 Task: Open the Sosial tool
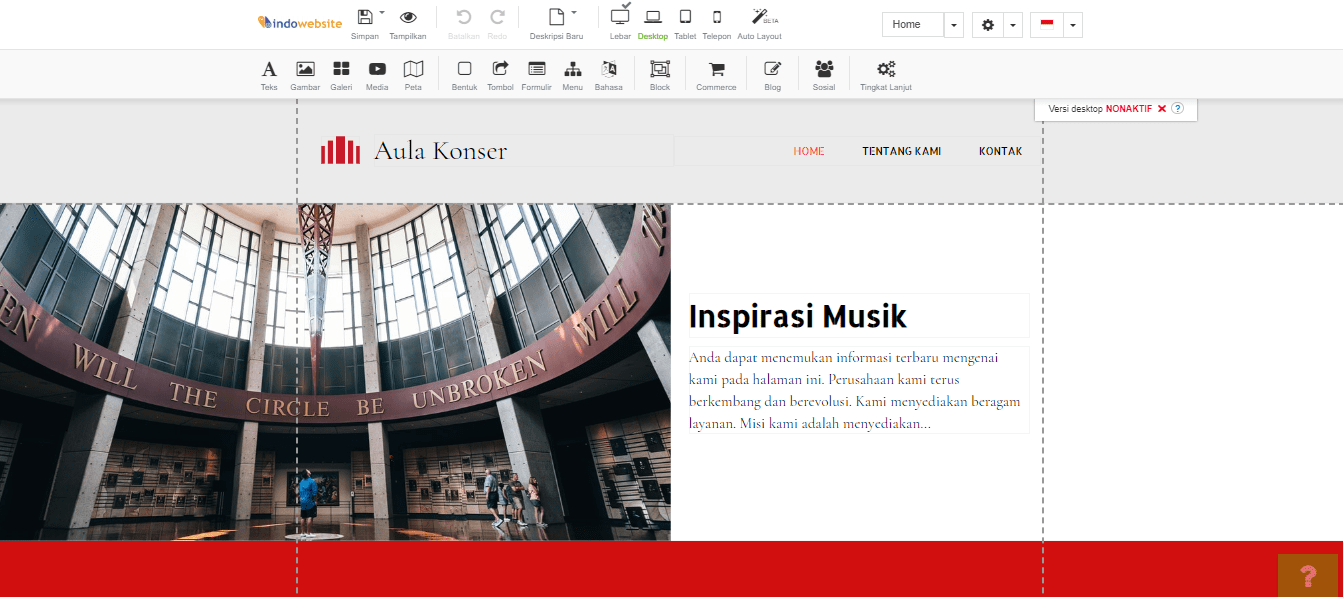point(824,75)
